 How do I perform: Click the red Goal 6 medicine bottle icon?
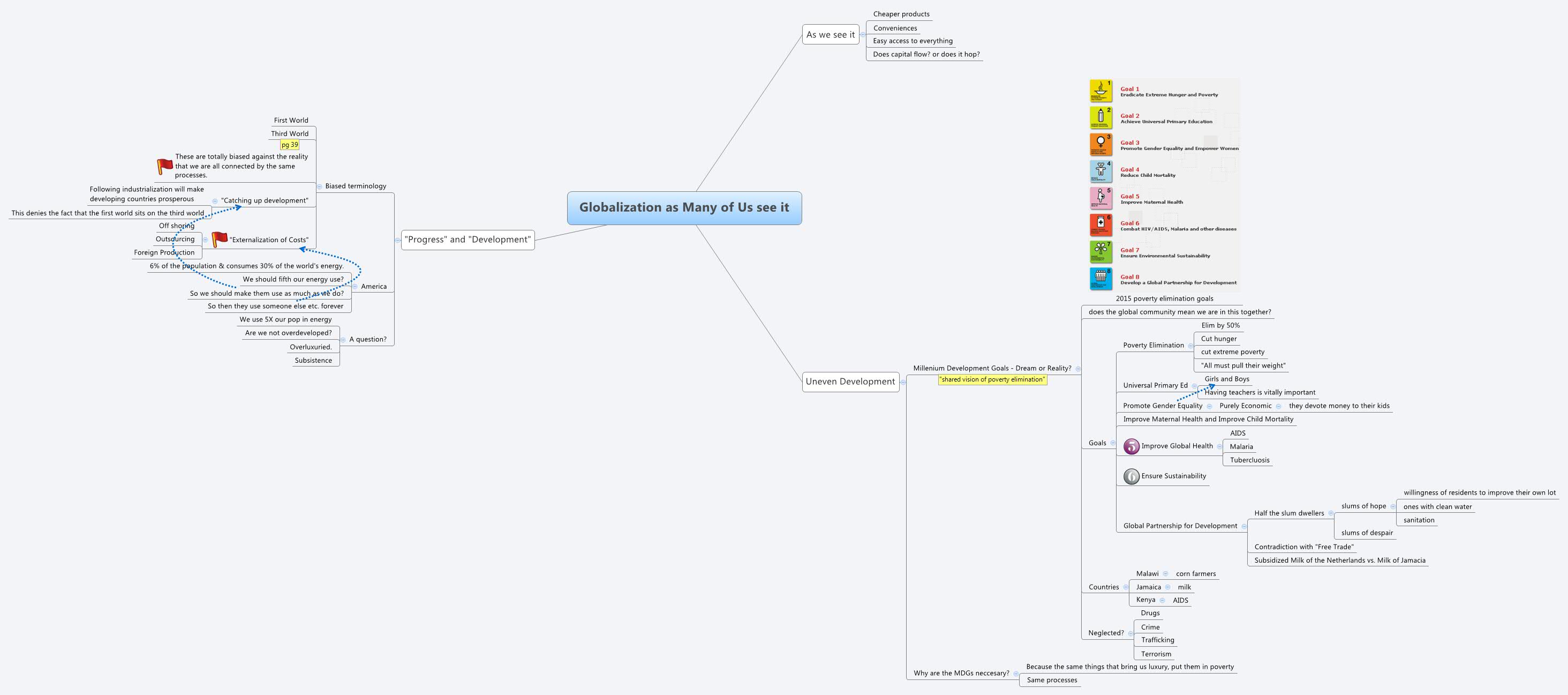click(x=1100, y=226)
